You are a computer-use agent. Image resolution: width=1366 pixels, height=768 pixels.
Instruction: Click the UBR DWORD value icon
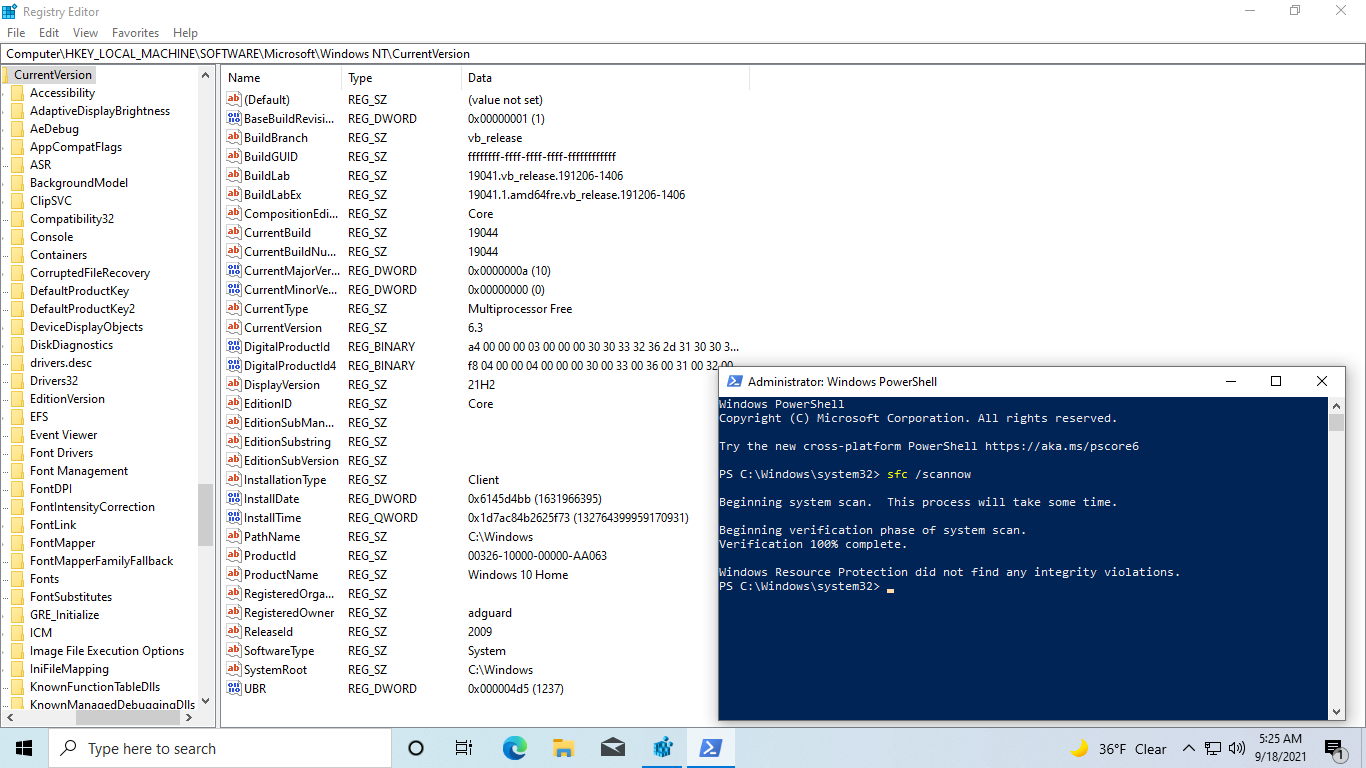point(234,689)
